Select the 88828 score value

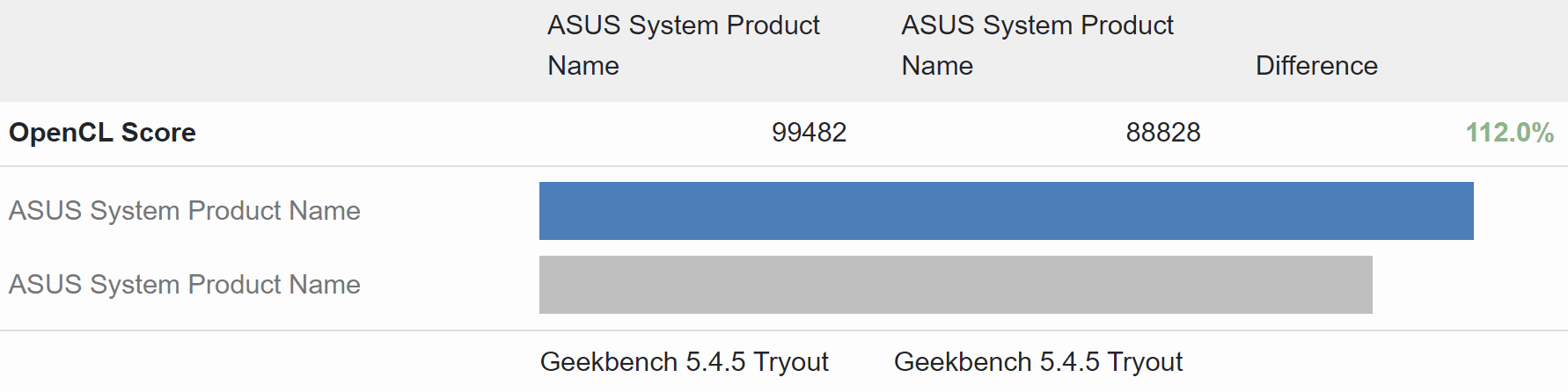click(x=1163, y=133)
